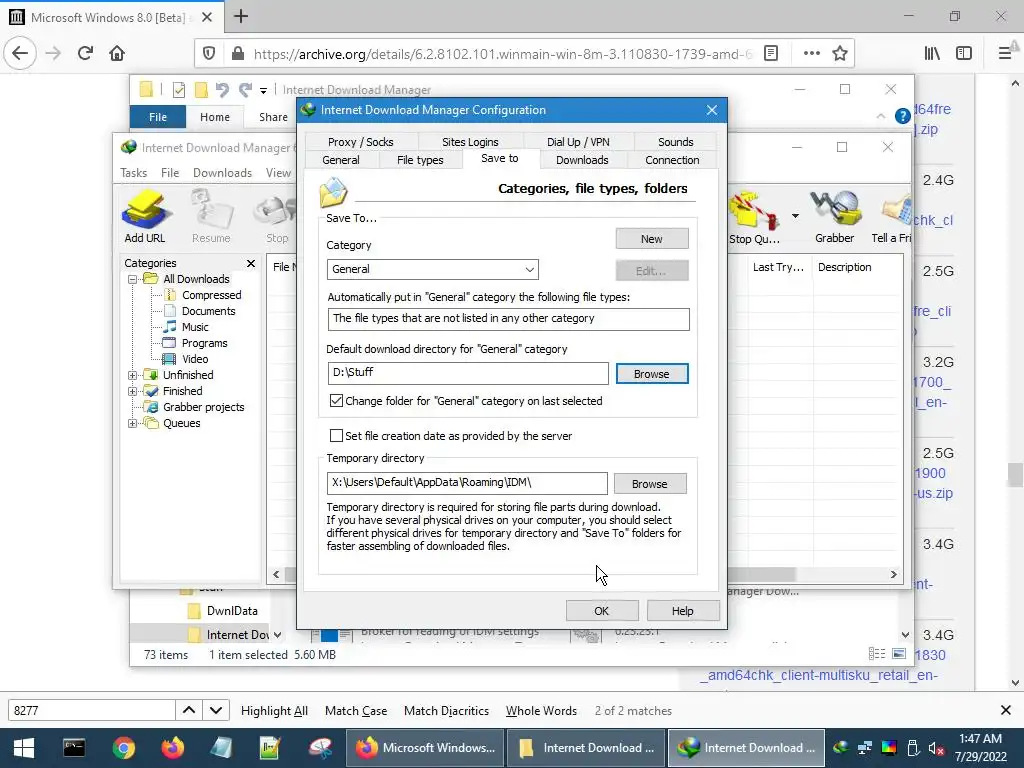The width and height of the screenshot is (1024, 768).
Task: Toggle Match Case in find bar
Action: coord(356,711)
